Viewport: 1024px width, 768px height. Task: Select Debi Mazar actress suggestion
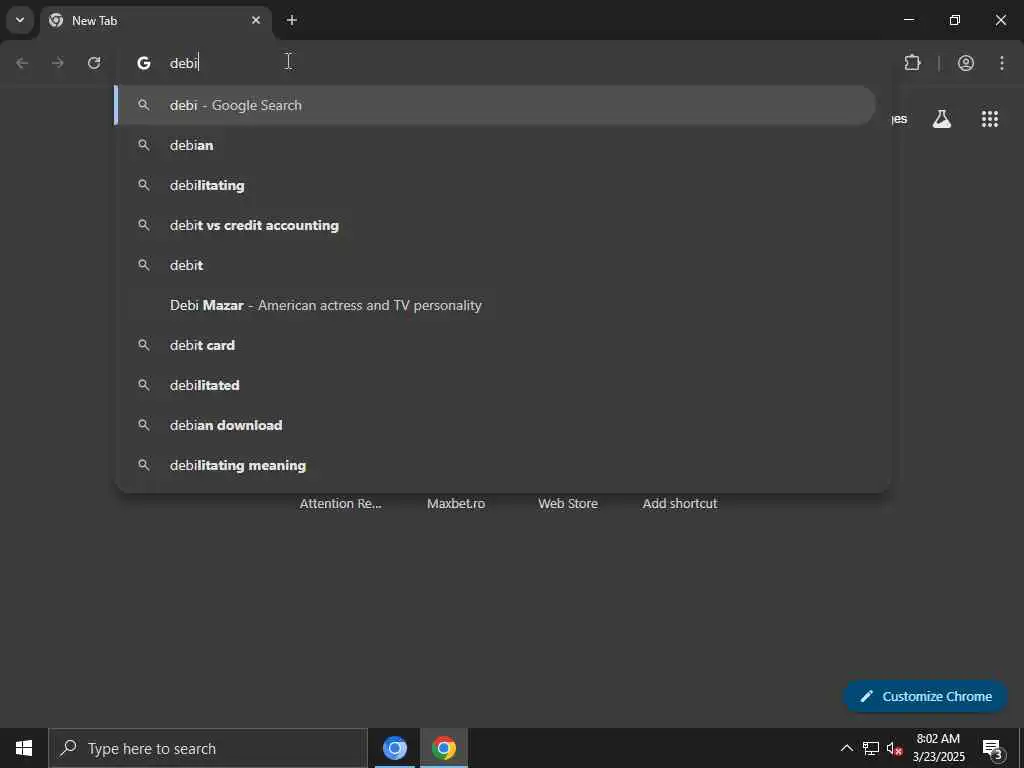[495, 305]
